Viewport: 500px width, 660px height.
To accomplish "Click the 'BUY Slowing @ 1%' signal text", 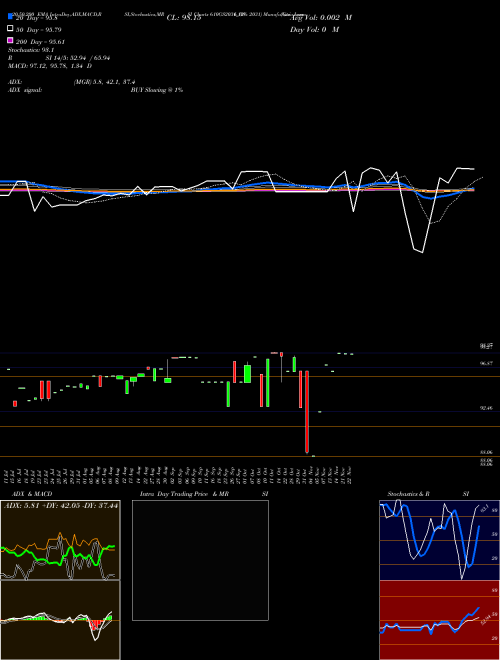I will [157, 90].
